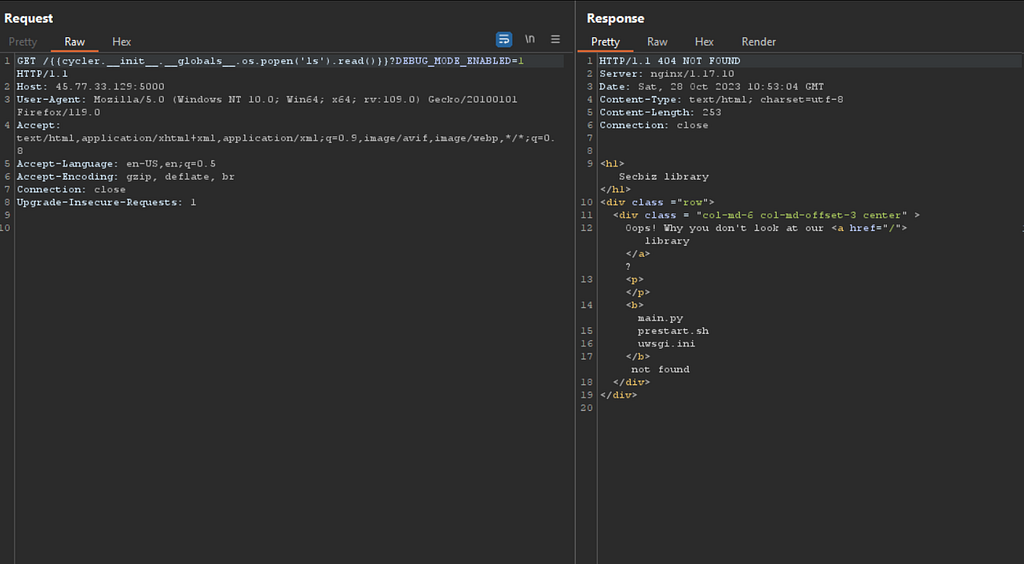Click the response Connection: close header
This screenshot has width=1024, height=564.
[x=654, y=125]
